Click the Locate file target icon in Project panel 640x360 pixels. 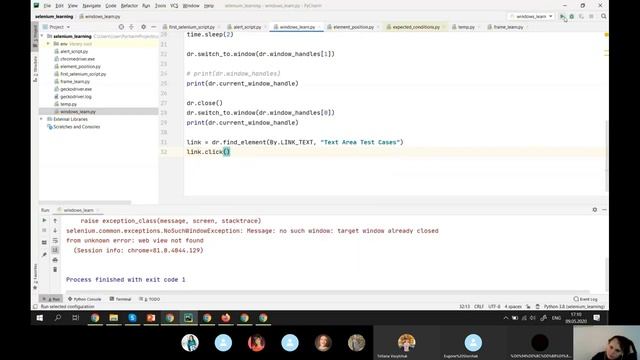(x=121, y=27)
